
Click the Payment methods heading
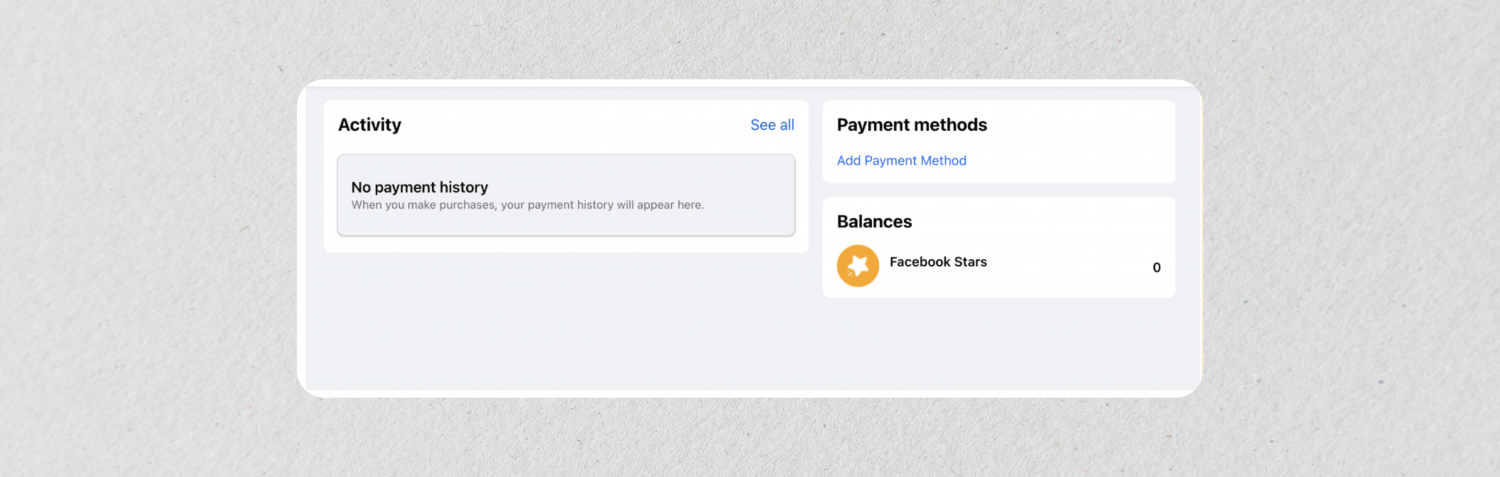point(911,125)
